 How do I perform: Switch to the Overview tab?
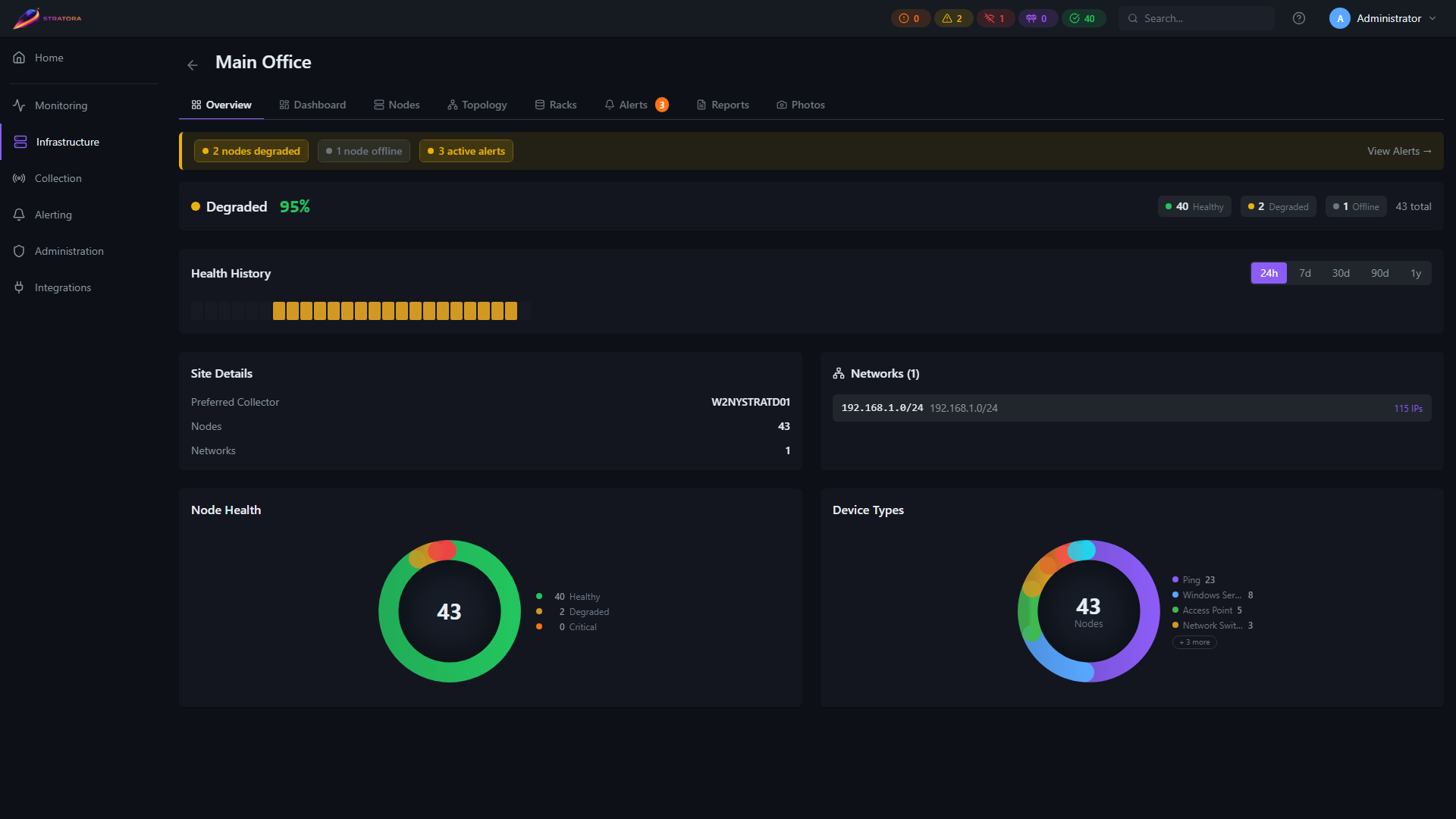221,105
